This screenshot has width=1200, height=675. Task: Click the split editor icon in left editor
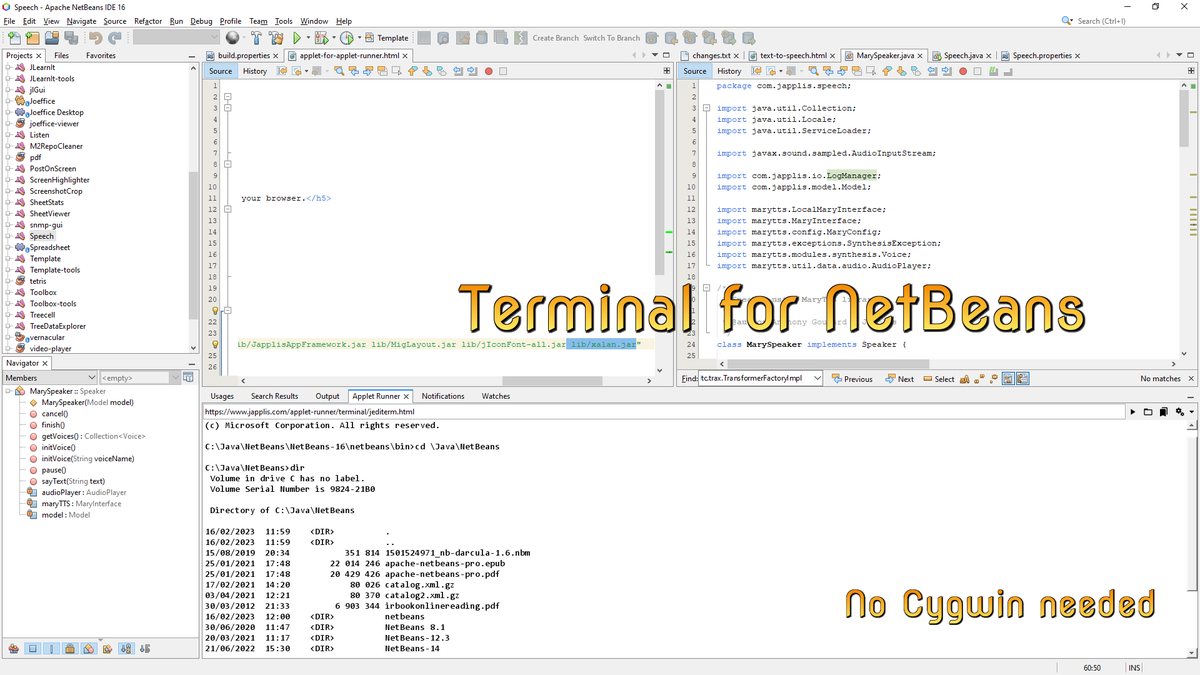[667, 71]
